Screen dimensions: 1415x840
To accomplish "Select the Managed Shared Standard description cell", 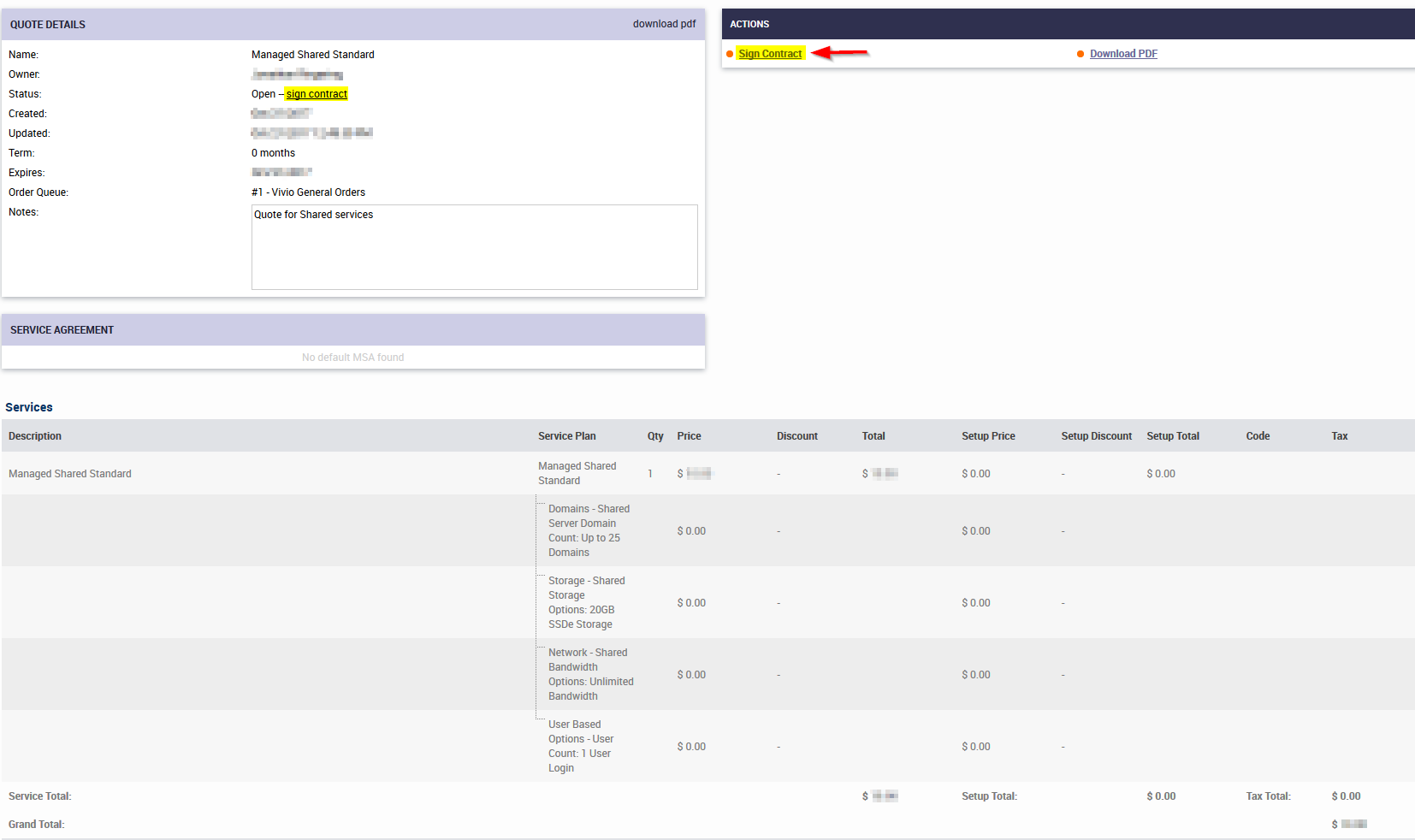I will pyautogui.click(x=70, y=474).
